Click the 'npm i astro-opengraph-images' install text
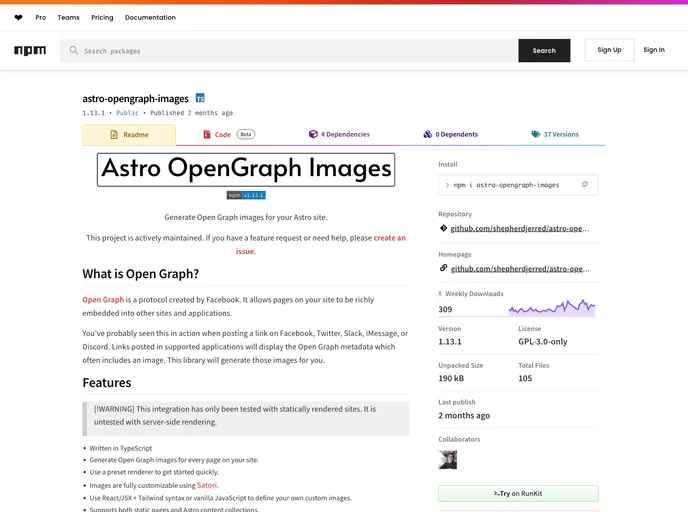Screen dimensions: 688x512 (506, 185)
